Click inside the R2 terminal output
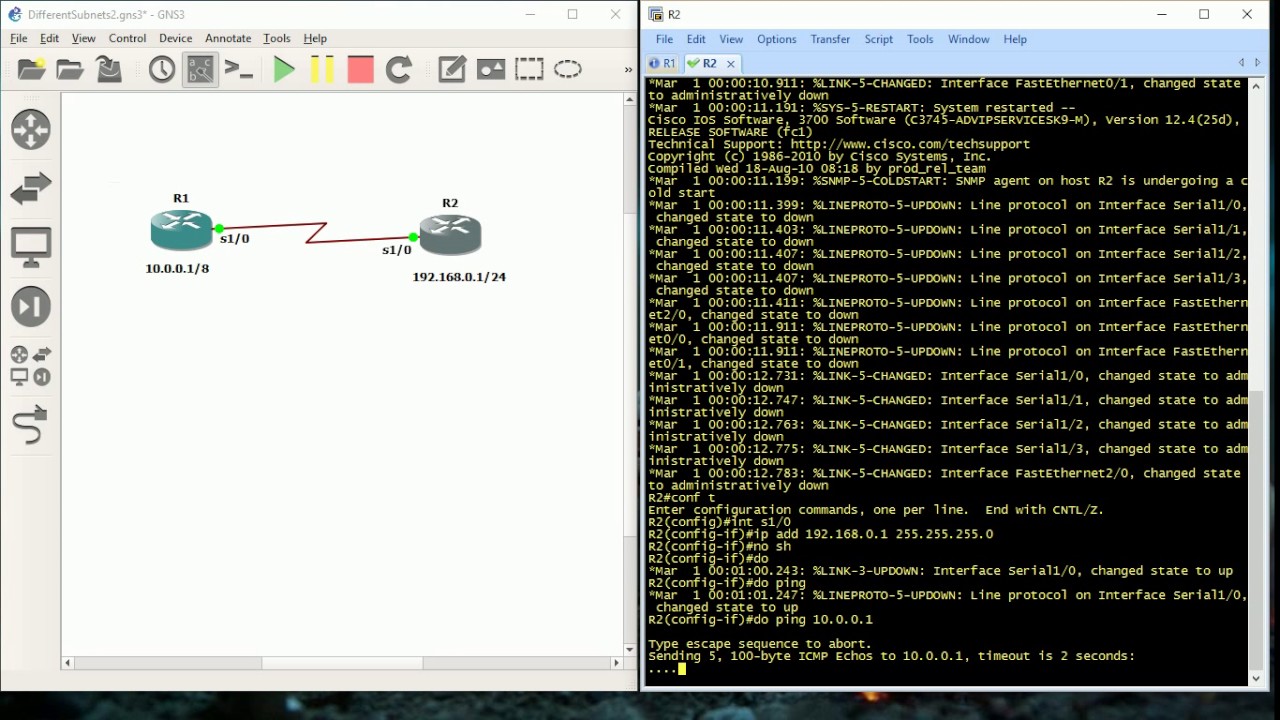 pyautogui.click(x=947, y=380)
